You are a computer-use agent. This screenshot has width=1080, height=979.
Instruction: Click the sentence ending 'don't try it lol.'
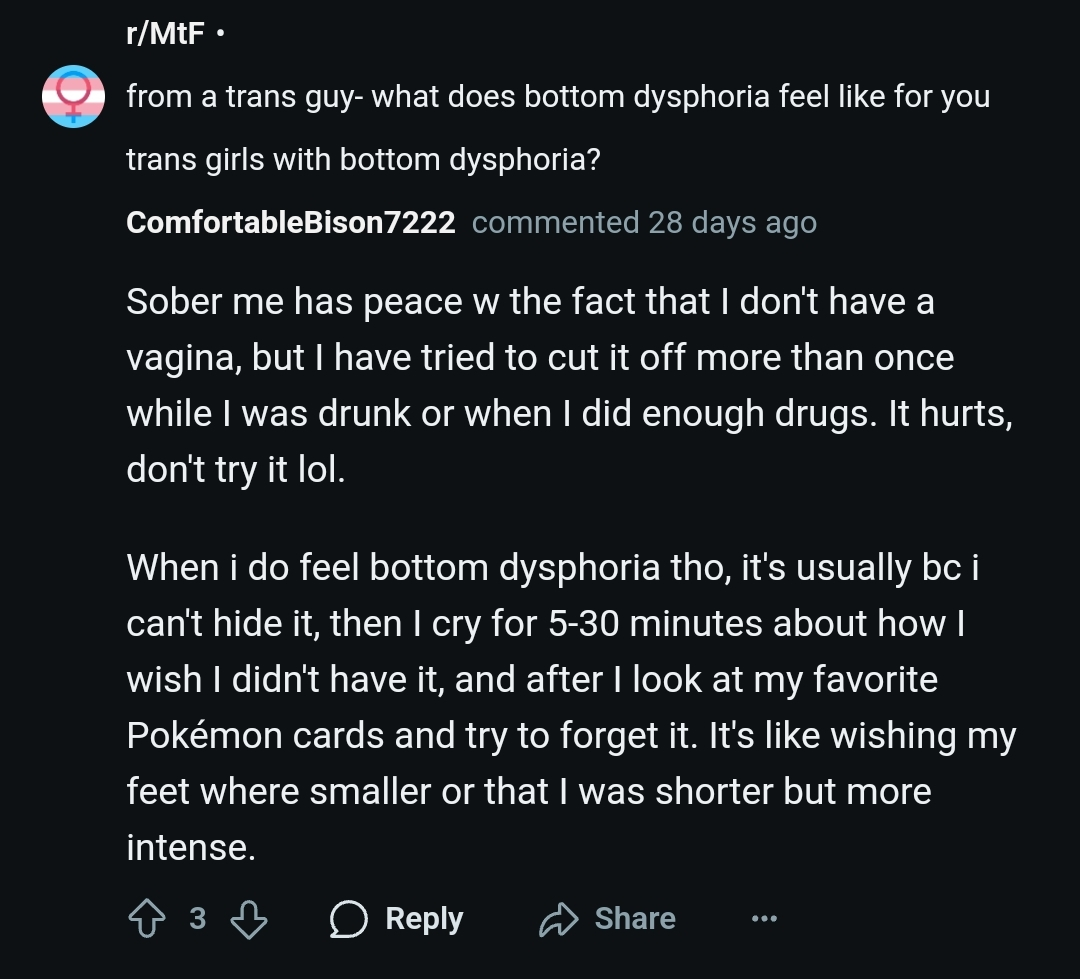pos(236,470)
